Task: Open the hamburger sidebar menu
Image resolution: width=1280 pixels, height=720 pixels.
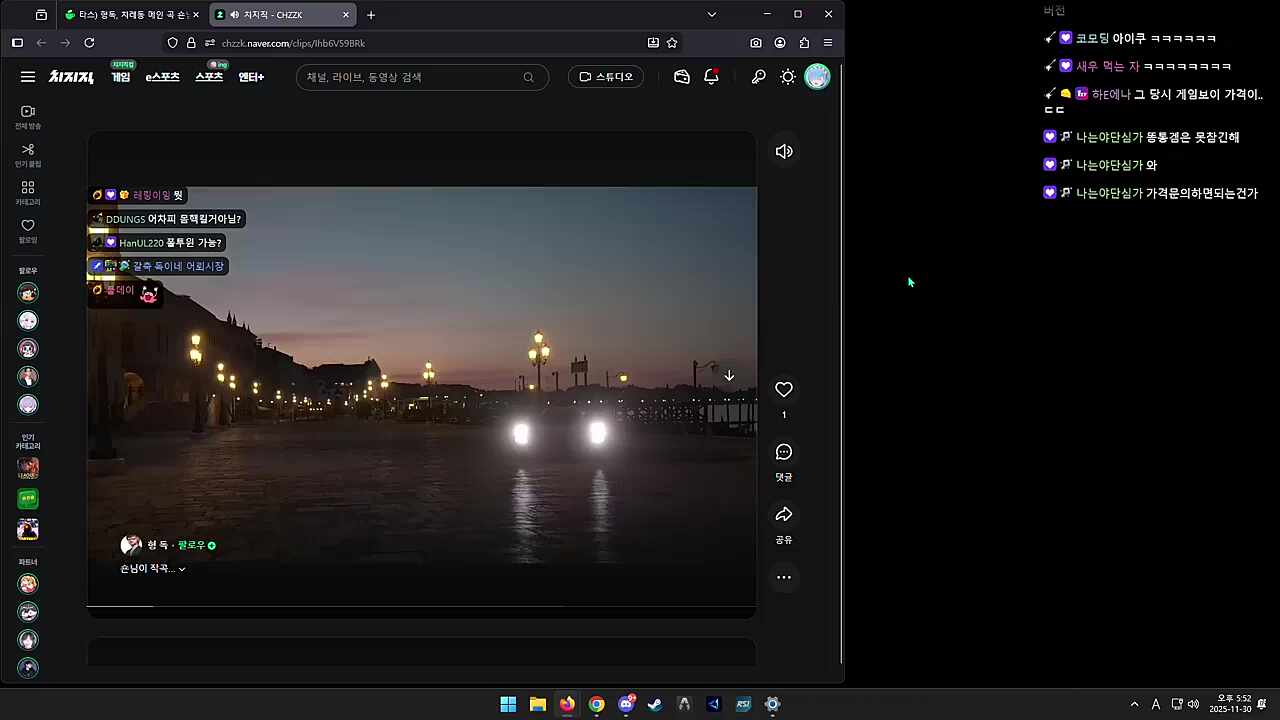Action: click(x=28, y=77)
